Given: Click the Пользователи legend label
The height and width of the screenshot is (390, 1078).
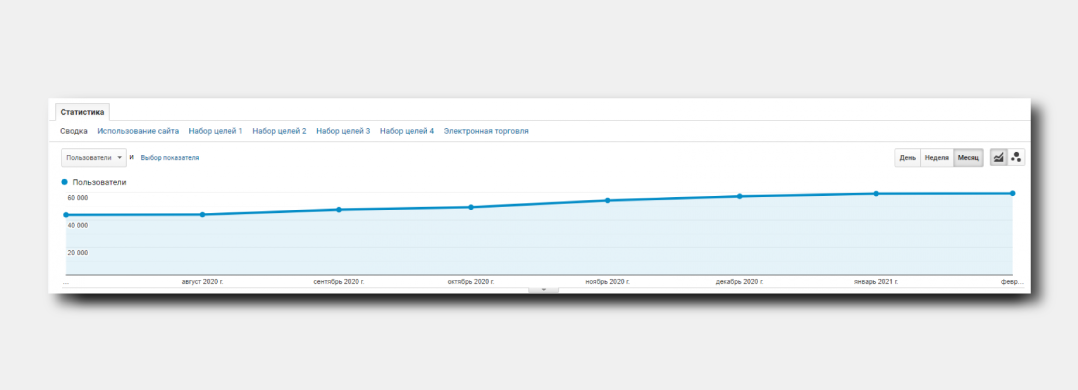Looking at the screenshot, I should click(x=99, y=182).
